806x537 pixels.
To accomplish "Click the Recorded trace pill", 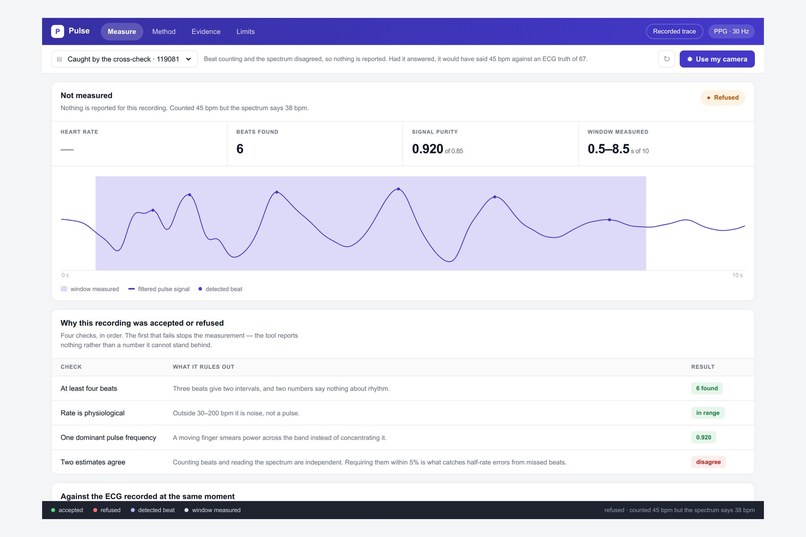I will pos(674,31).
